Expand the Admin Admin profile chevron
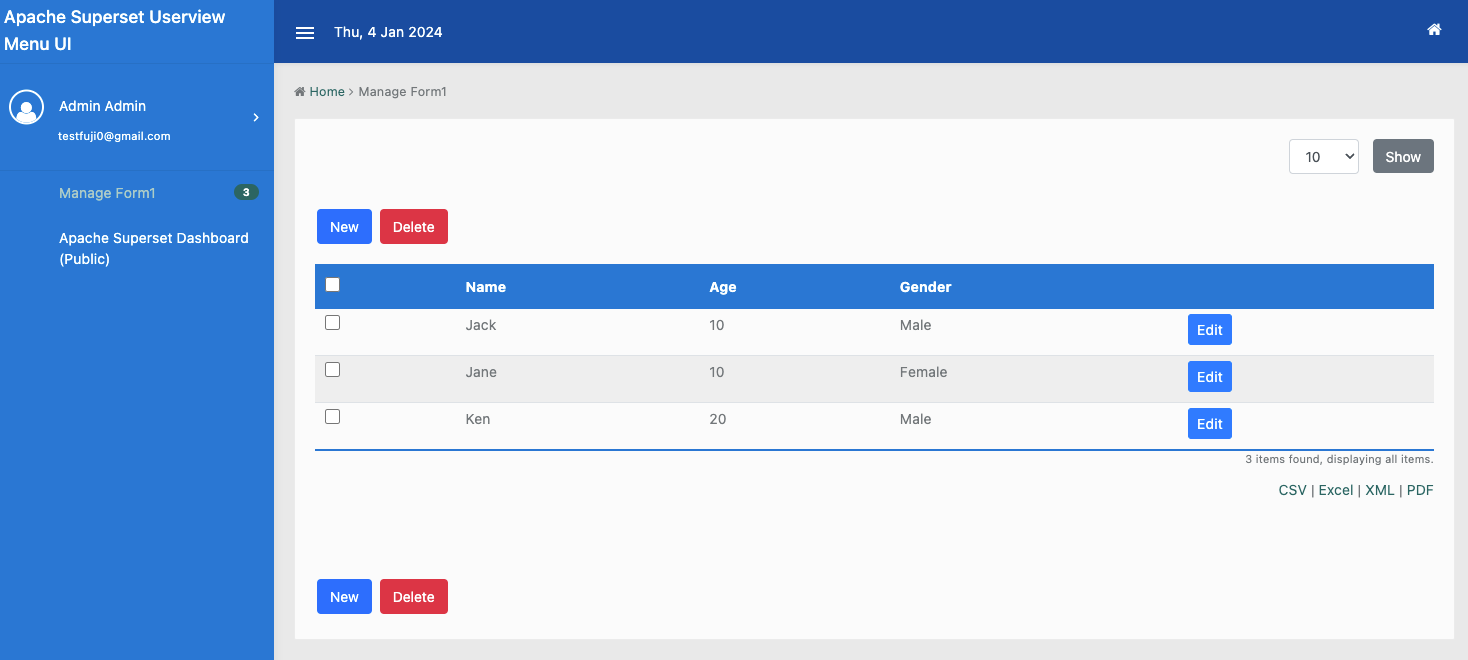This screenshot has height=660, width=1468. (256, 118)
